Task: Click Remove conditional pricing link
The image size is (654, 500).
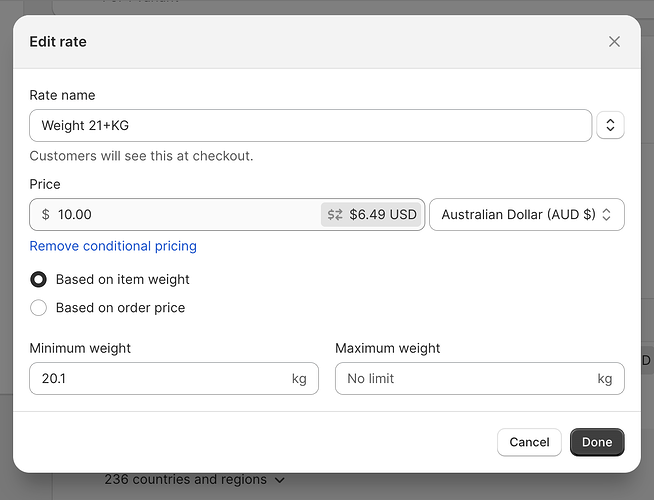Action: (x=113, y=246)
